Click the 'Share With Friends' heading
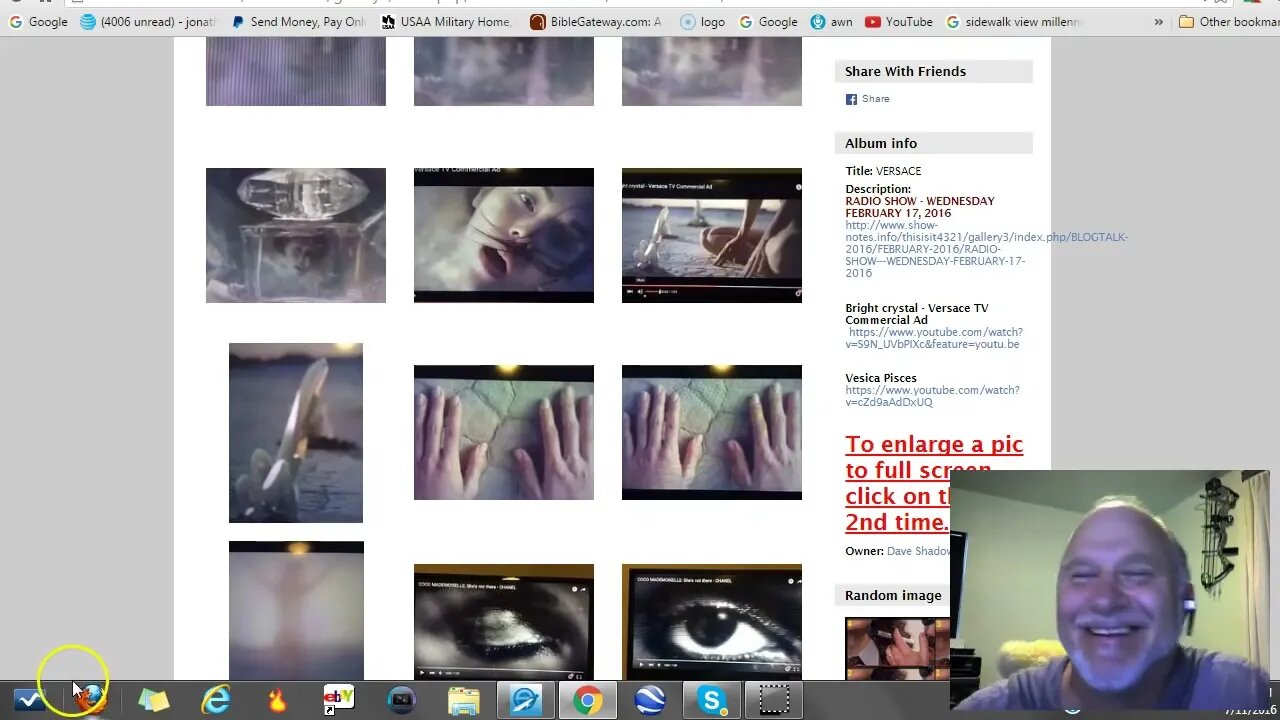 (x=906, y=71)
